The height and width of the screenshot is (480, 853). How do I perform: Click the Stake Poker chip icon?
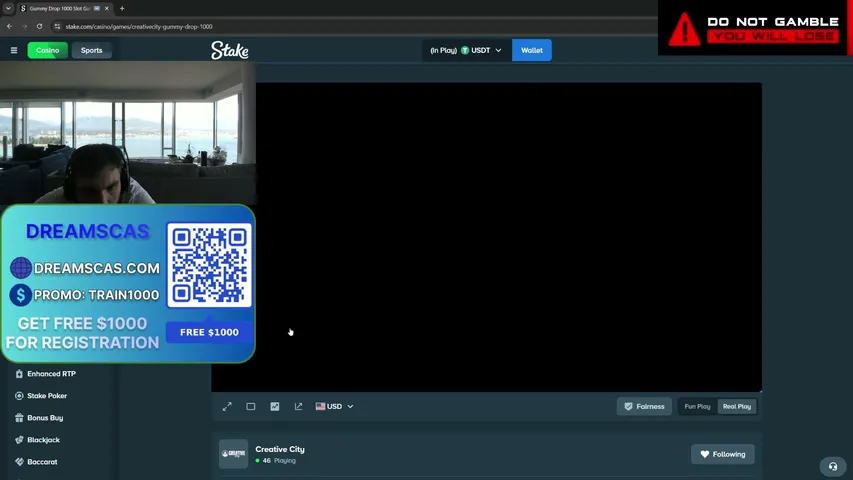19,396
